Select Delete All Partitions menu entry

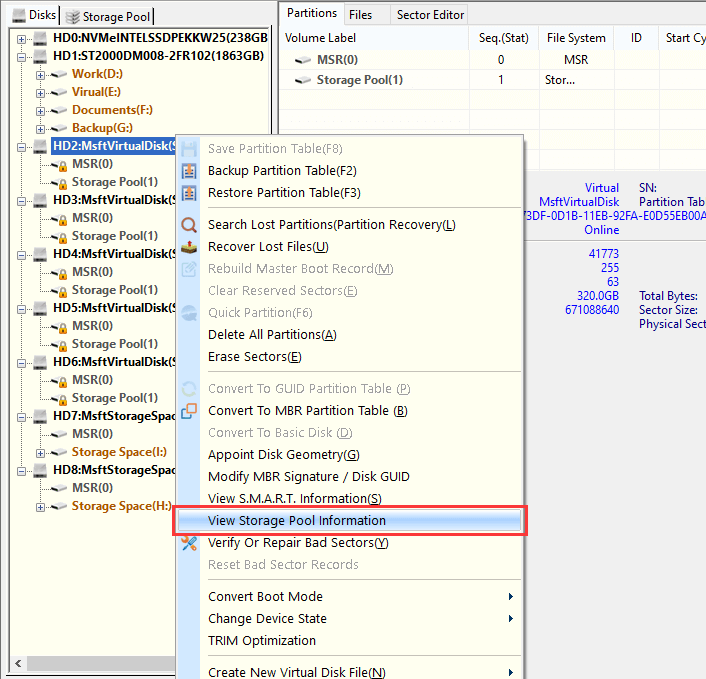pos(272,335)
